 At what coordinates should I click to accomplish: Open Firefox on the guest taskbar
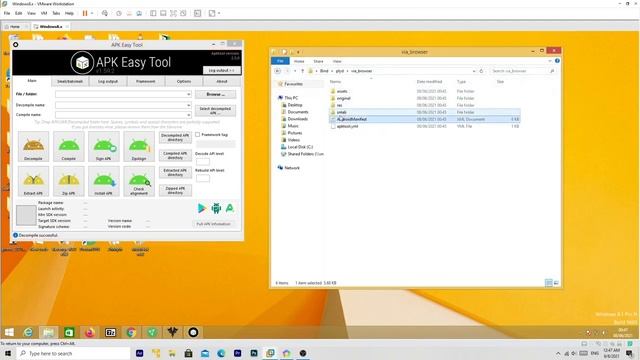point(90,332)
